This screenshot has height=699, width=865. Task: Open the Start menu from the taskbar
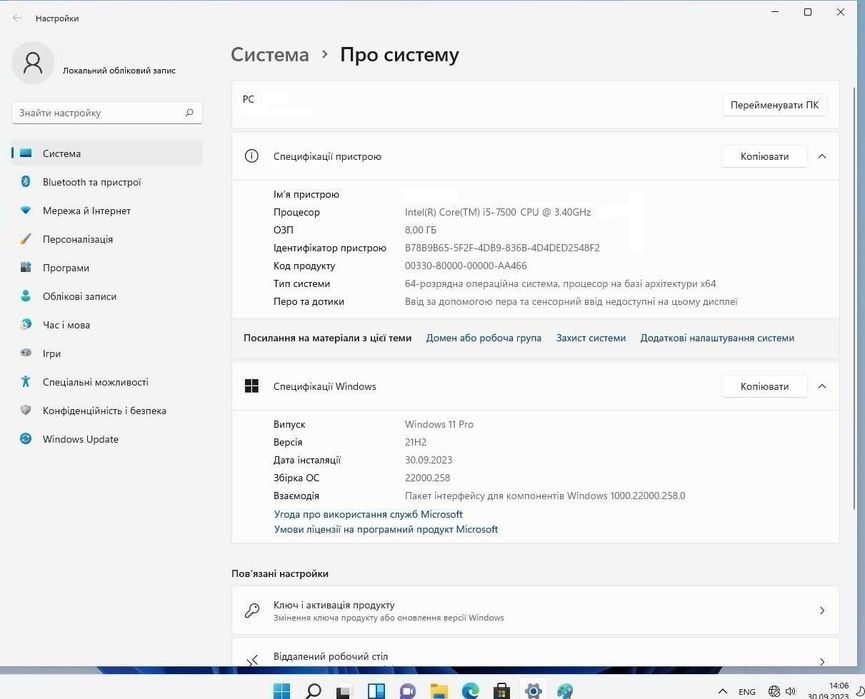pyautogui.click(x=281, y=691)
